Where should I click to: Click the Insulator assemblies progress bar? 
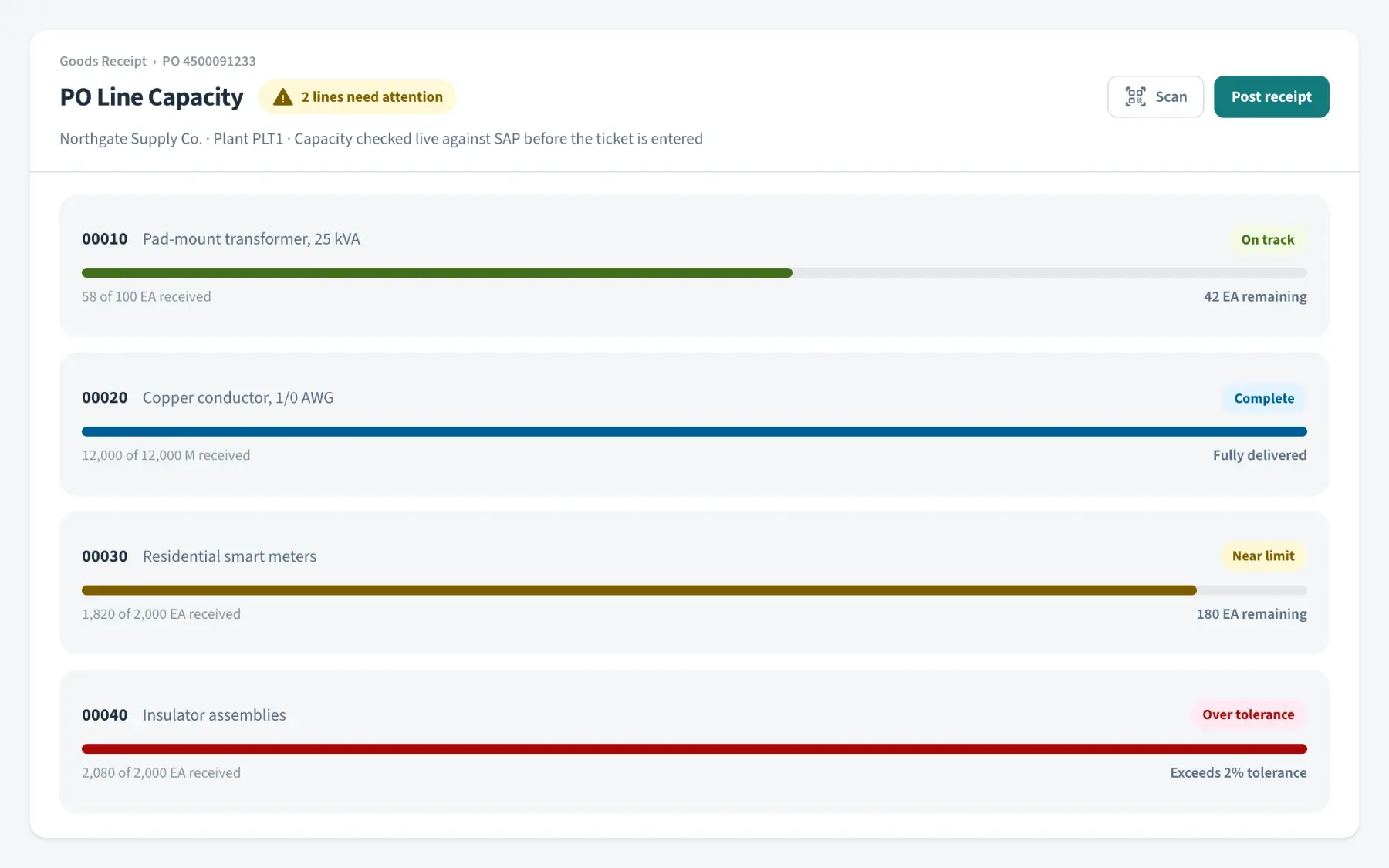click(694, 749)
